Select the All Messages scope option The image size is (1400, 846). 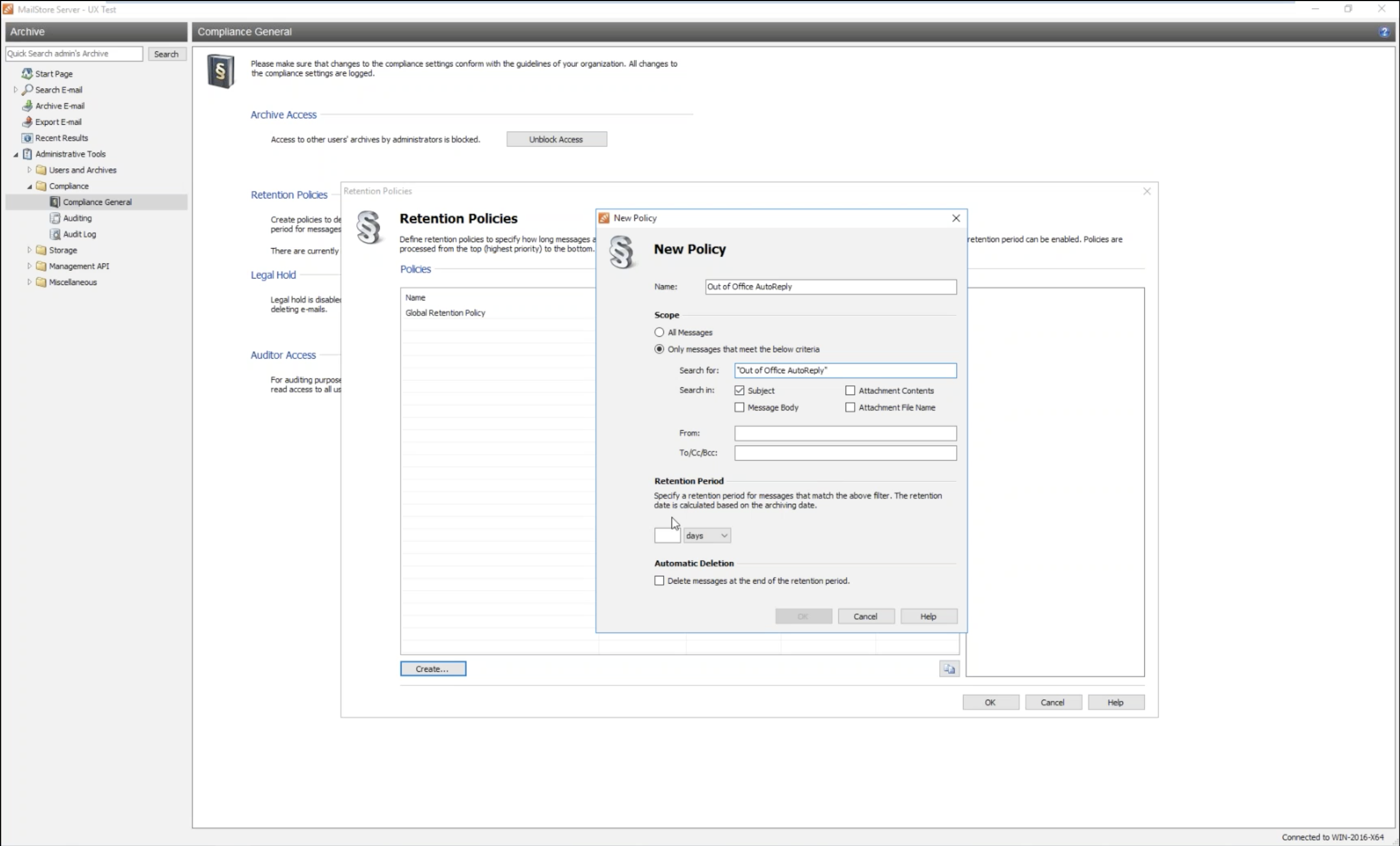659,332
